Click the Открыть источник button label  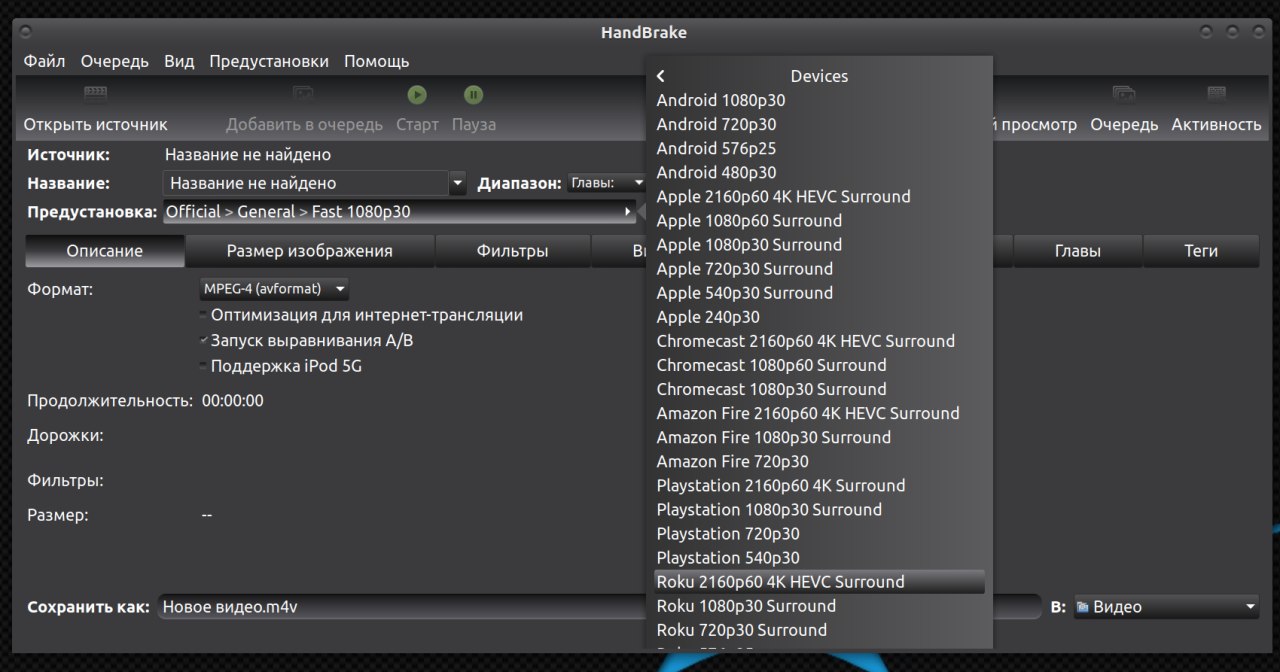point(96,125)
